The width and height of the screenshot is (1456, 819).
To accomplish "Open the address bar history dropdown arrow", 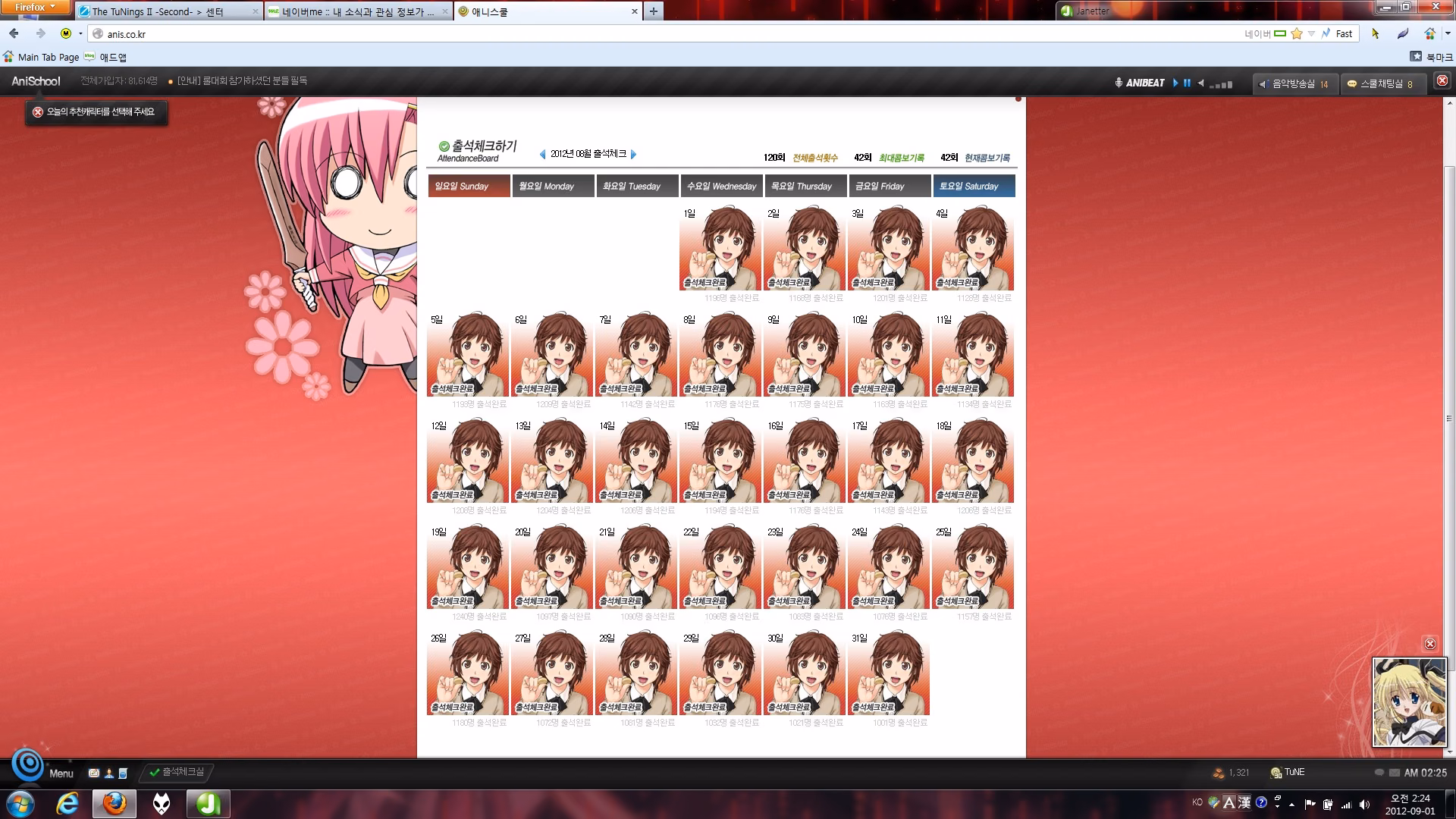I will [1311, 33].
